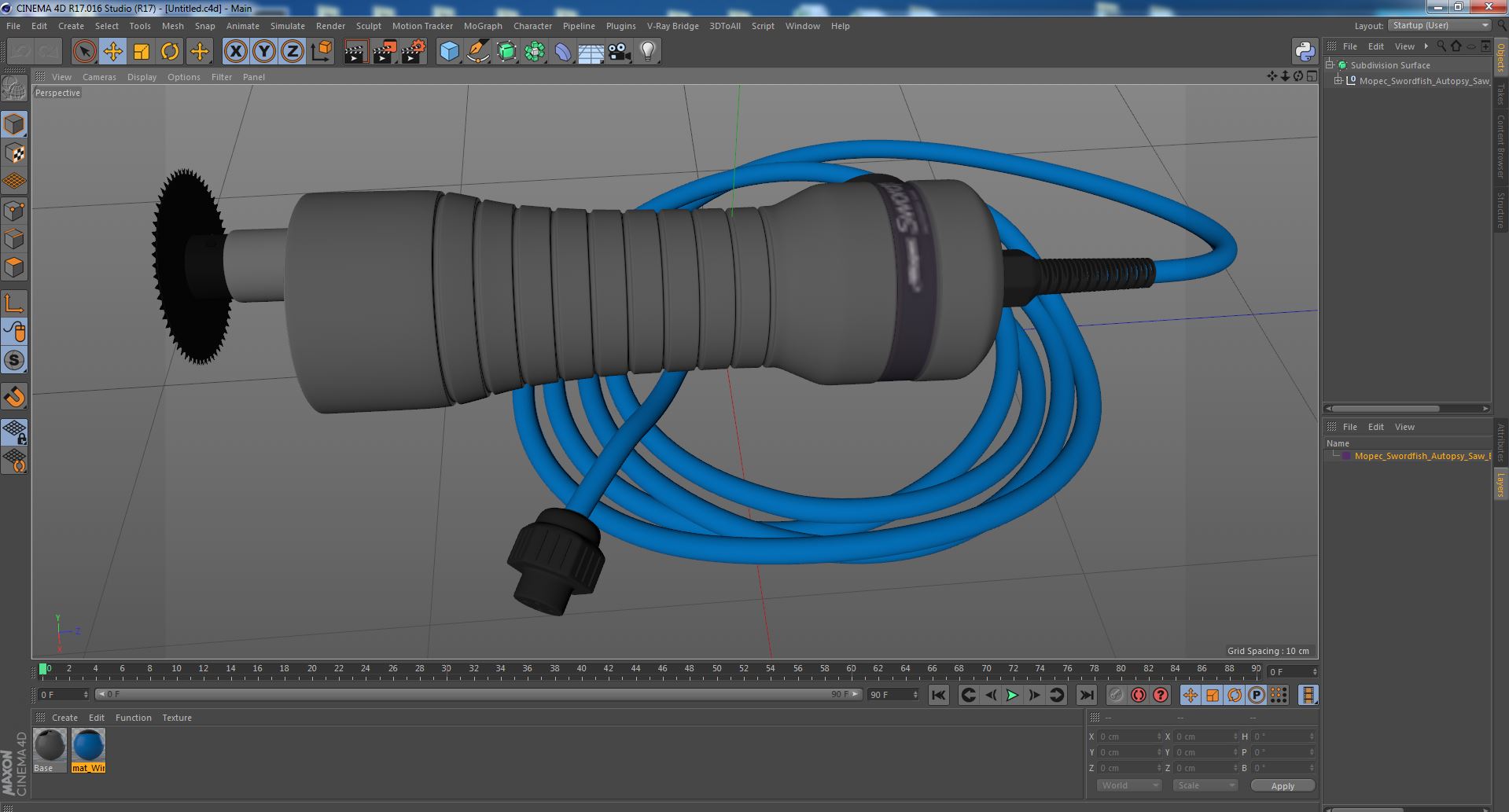Screen dimensions: 1509x812
Task: Add a Light object
Action: point(647,52)
